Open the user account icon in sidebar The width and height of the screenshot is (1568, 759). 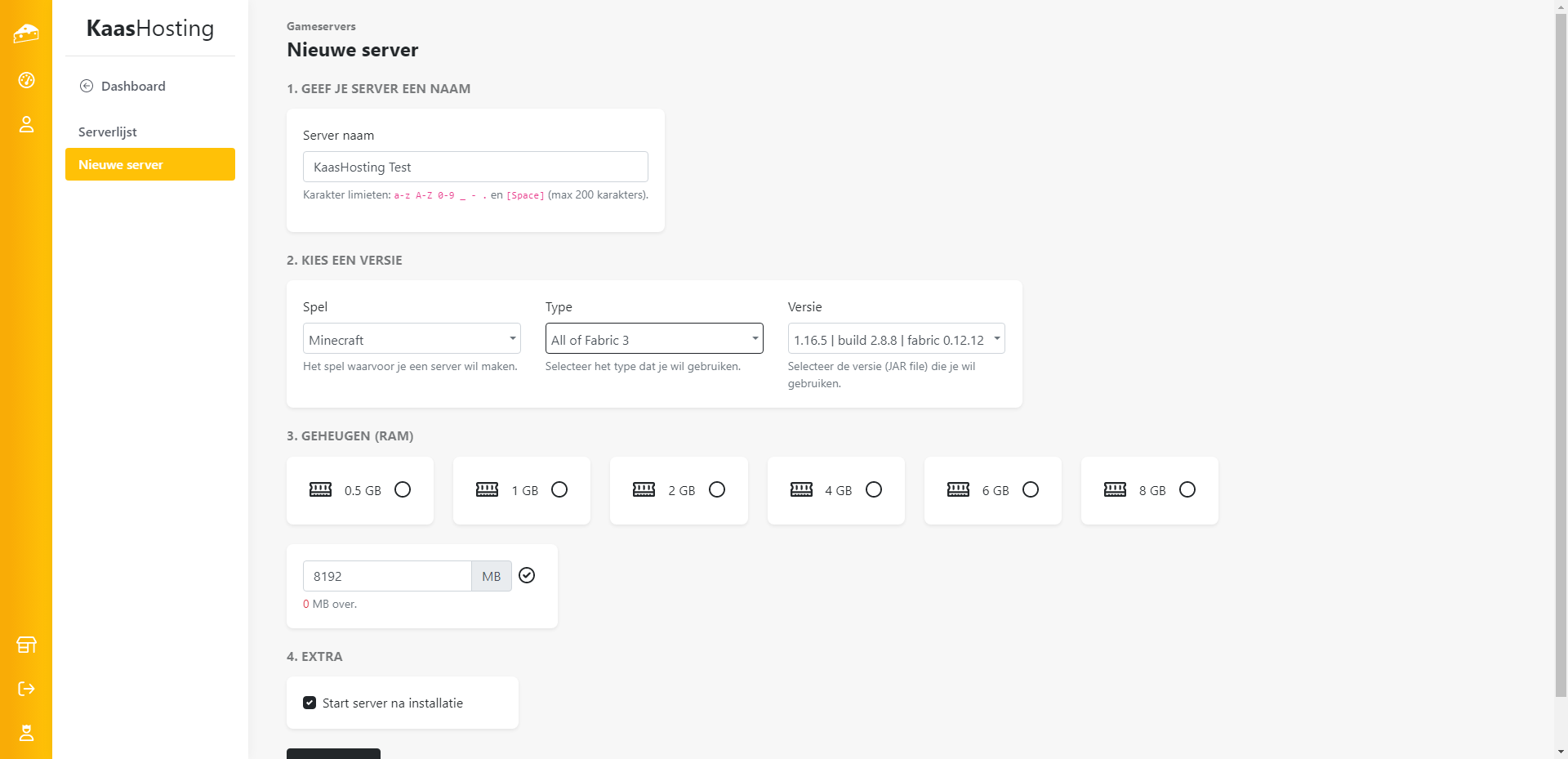[26, 124]
